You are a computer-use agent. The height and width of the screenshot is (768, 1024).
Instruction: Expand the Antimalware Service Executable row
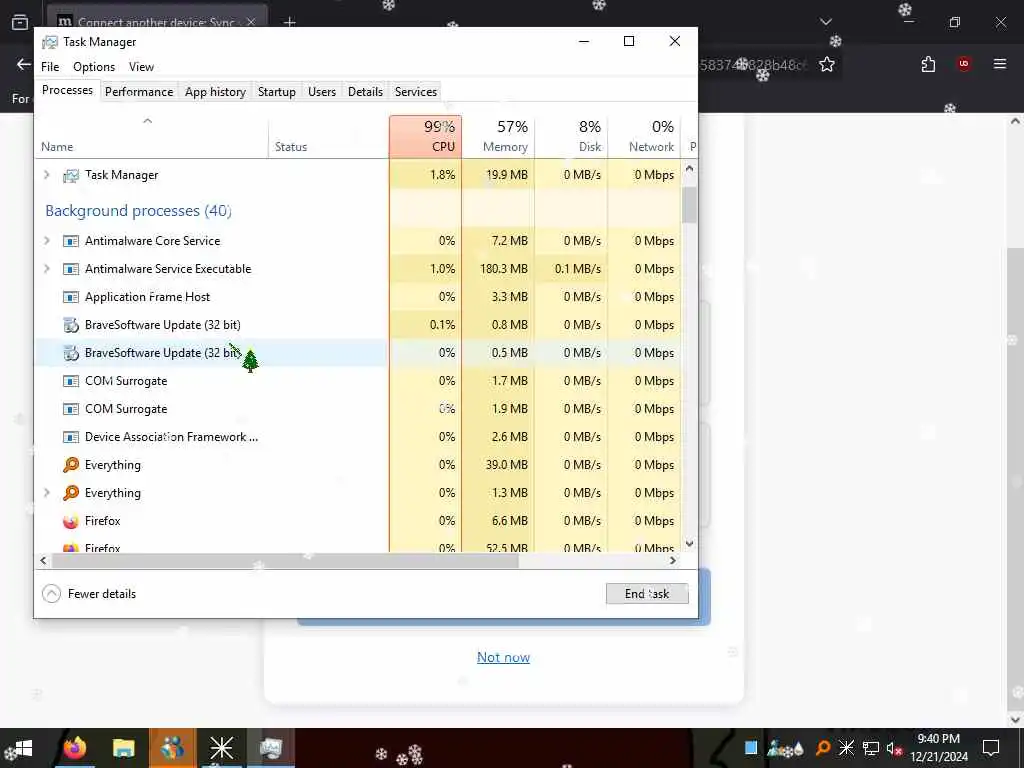coord(46,268)
